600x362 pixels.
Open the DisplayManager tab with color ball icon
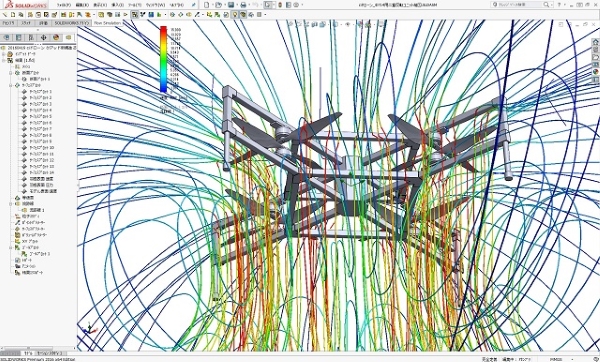click(x=56, y=37)
